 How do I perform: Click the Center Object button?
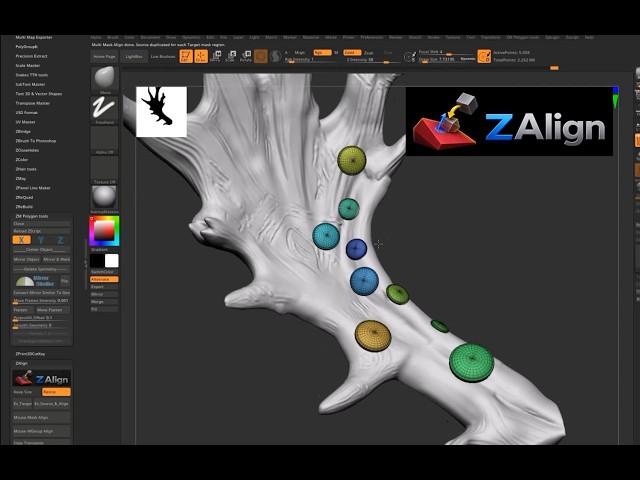(42, 249)
